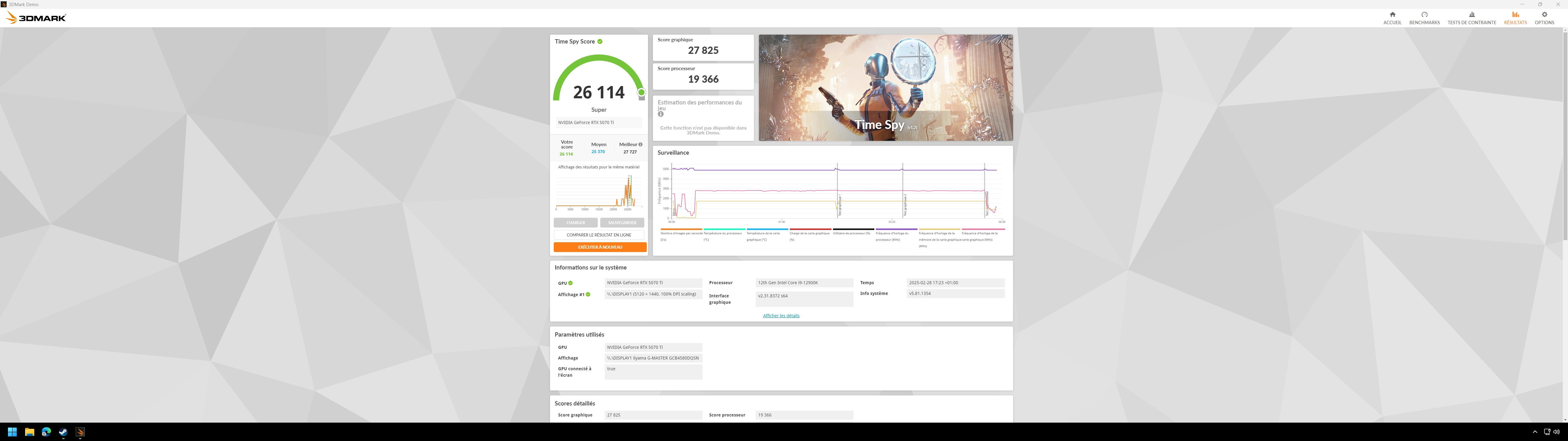Click the Processeur field 12th Gen Intel Core i9-12900K
This screenshot has height=441, width=1568.
pos(804,283)
